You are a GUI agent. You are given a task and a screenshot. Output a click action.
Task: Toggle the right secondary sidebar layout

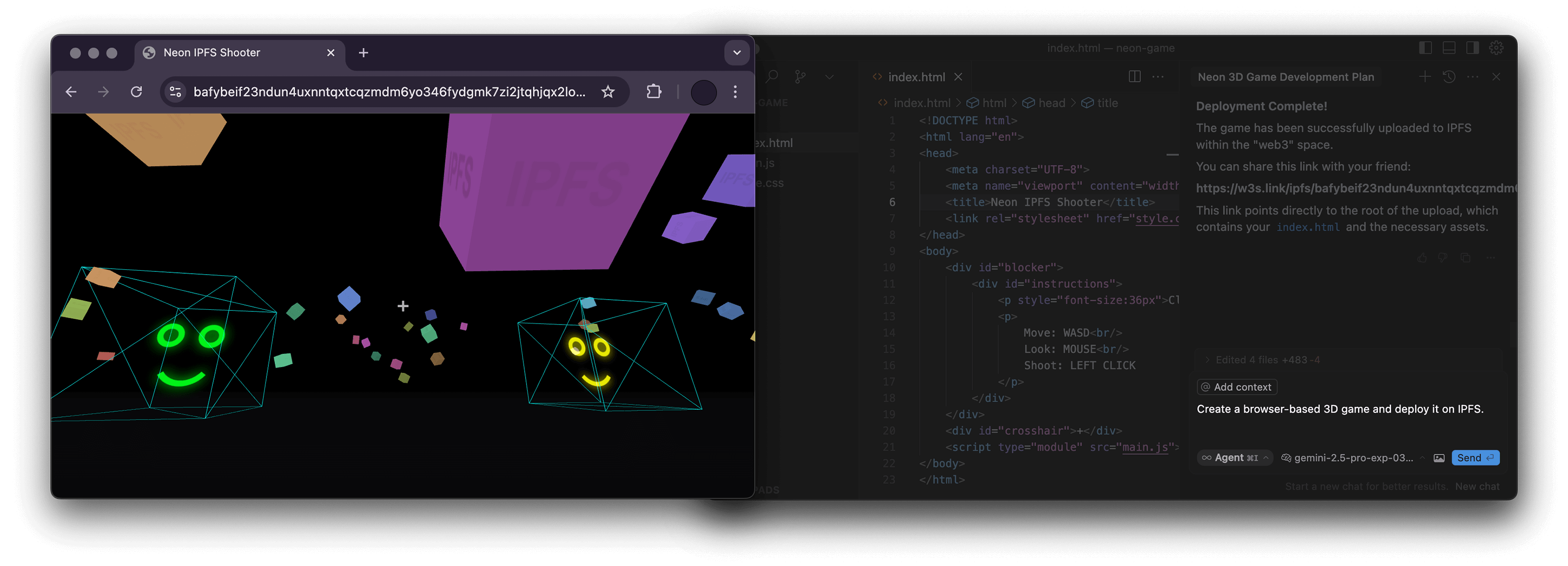(x=1472, y=48)
